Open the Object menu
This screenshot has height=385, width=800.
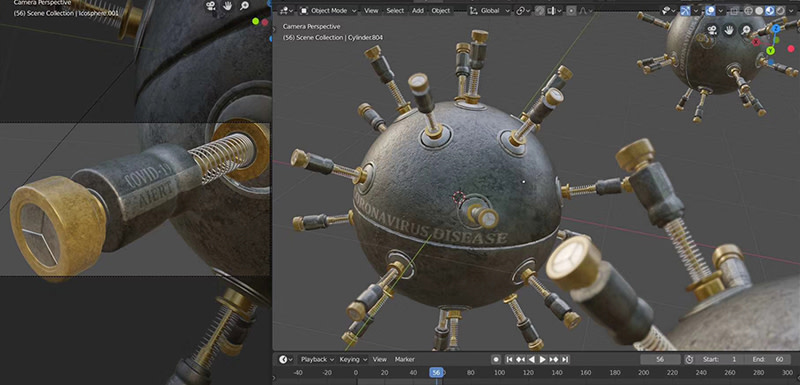point(441,10)
